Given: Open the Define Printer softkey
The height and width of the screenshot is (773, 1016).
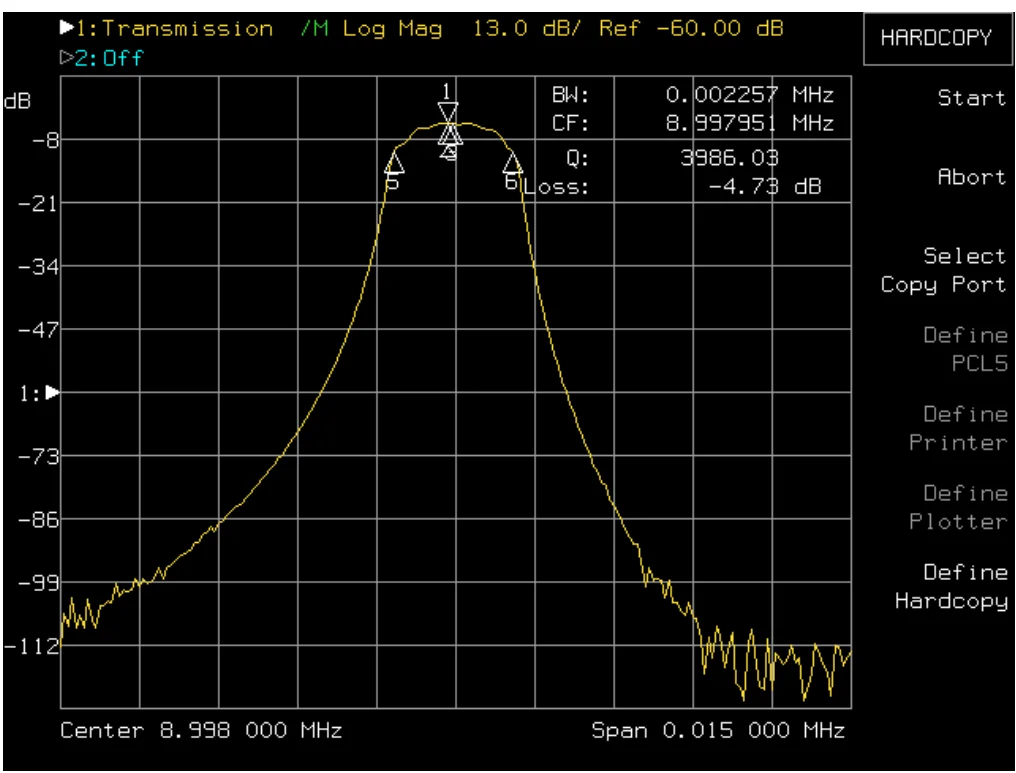Looking at the screenshot, I should tap(958, 428).
